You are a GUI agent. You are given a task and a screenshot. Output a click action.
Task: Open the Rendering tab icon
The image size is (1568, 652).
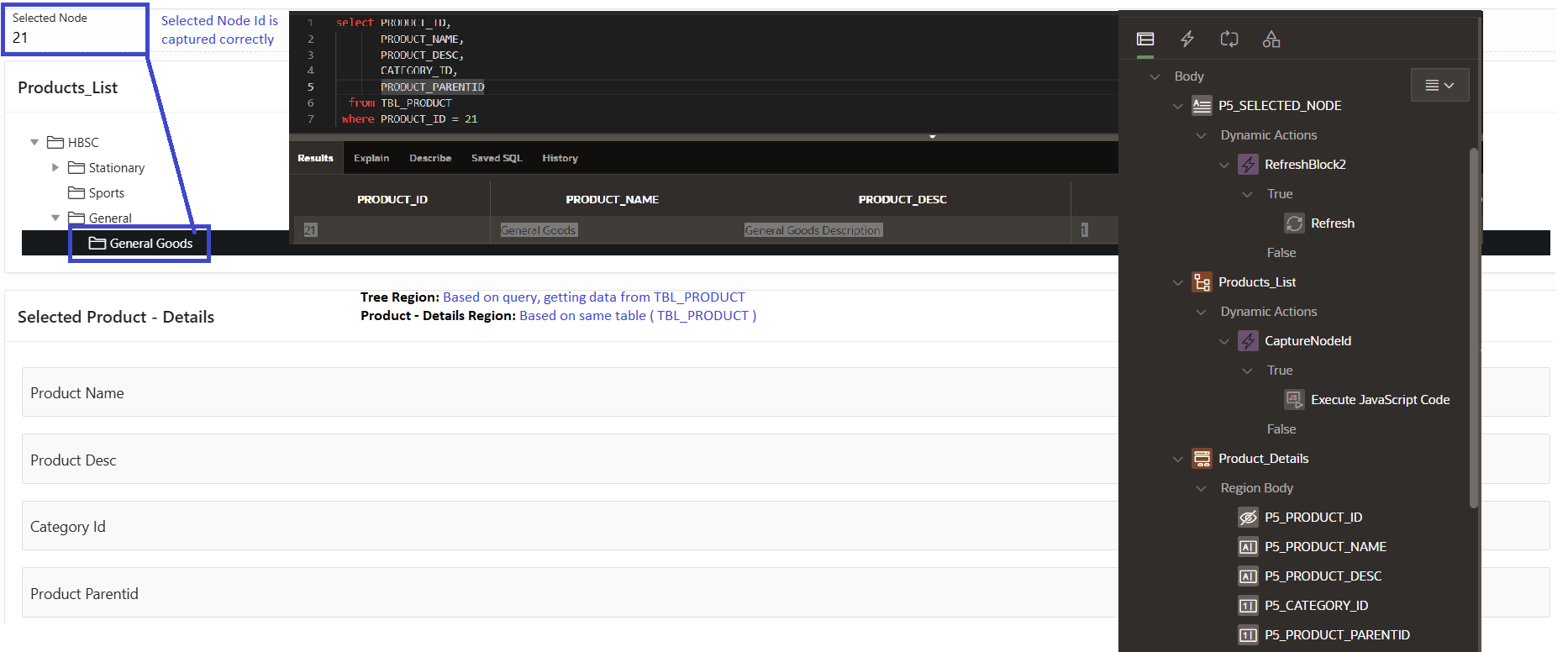click(1144, 39)
